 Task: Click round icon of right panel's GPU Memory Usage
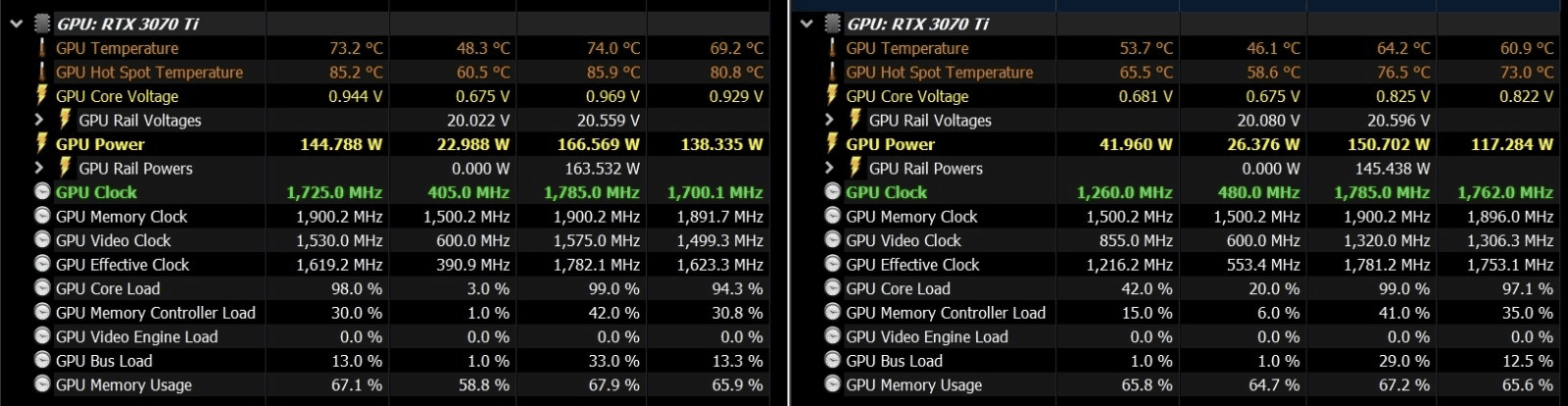[833, 384]
